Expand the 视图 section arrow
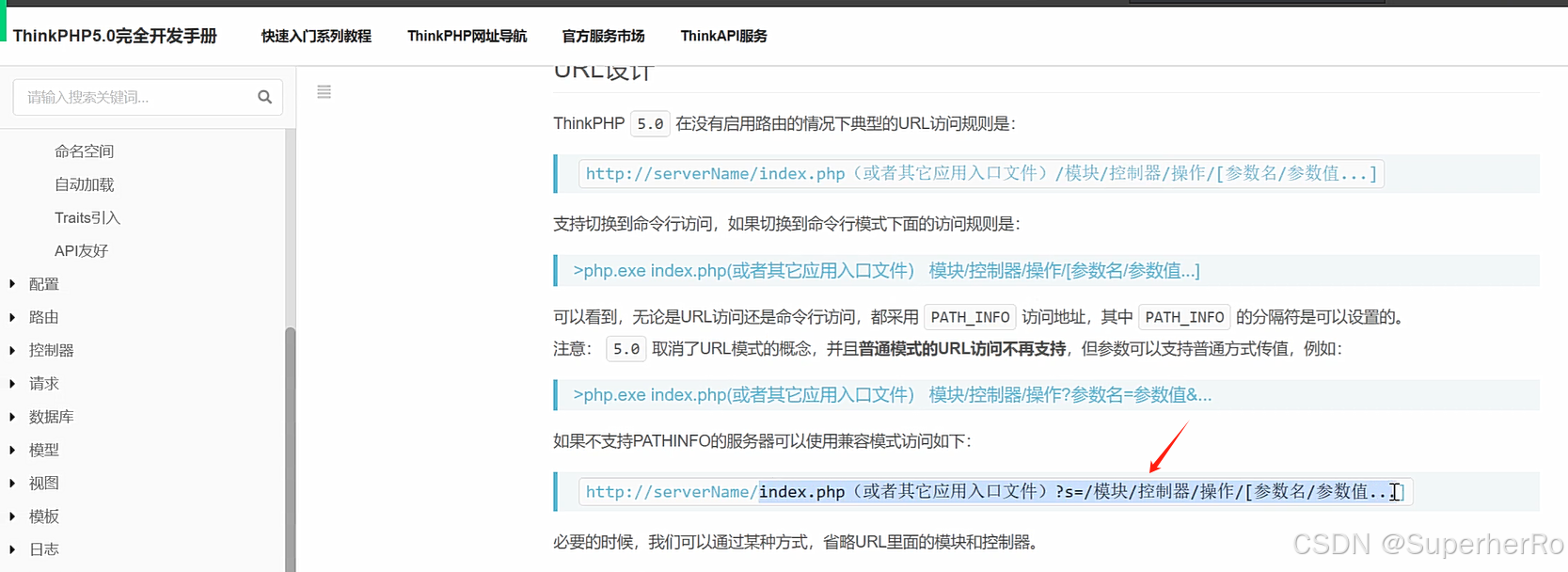The height and width of the screenshot is (572, 1568). click(x=12, y=483)
